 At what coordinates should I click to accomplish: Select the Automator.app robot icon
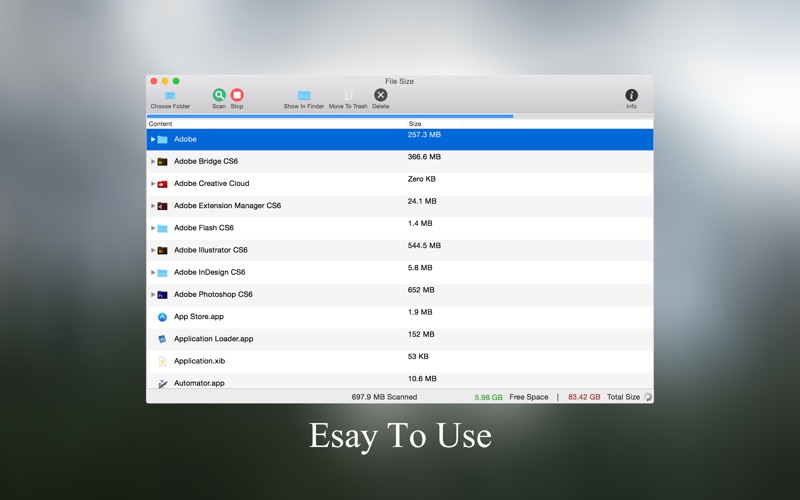162,383
